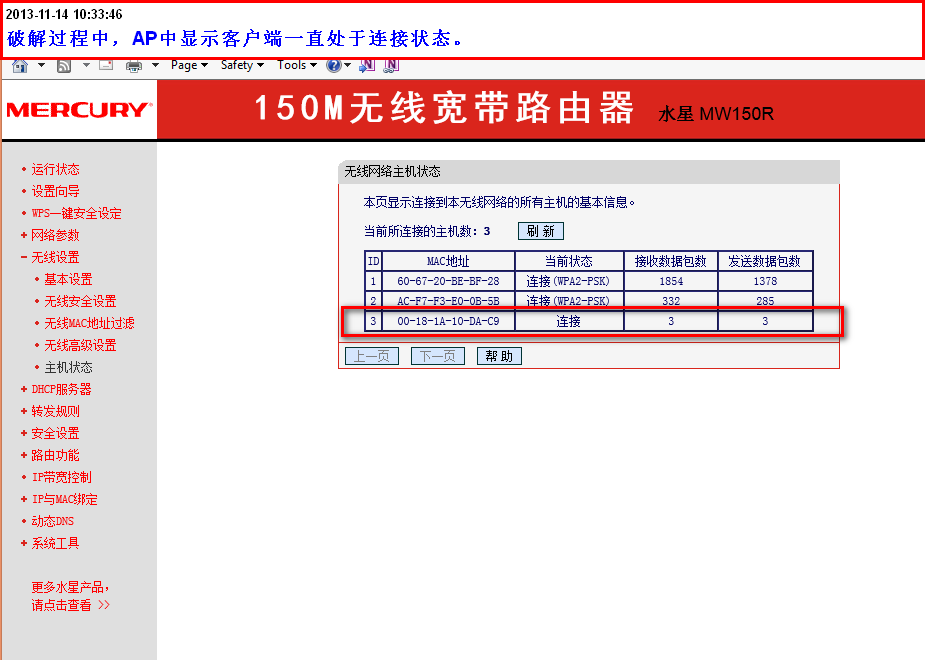Image resolution: width=925 pixels, height=660 pixels.
Task: Click the 连接 status for row 3
Action: 569,321
